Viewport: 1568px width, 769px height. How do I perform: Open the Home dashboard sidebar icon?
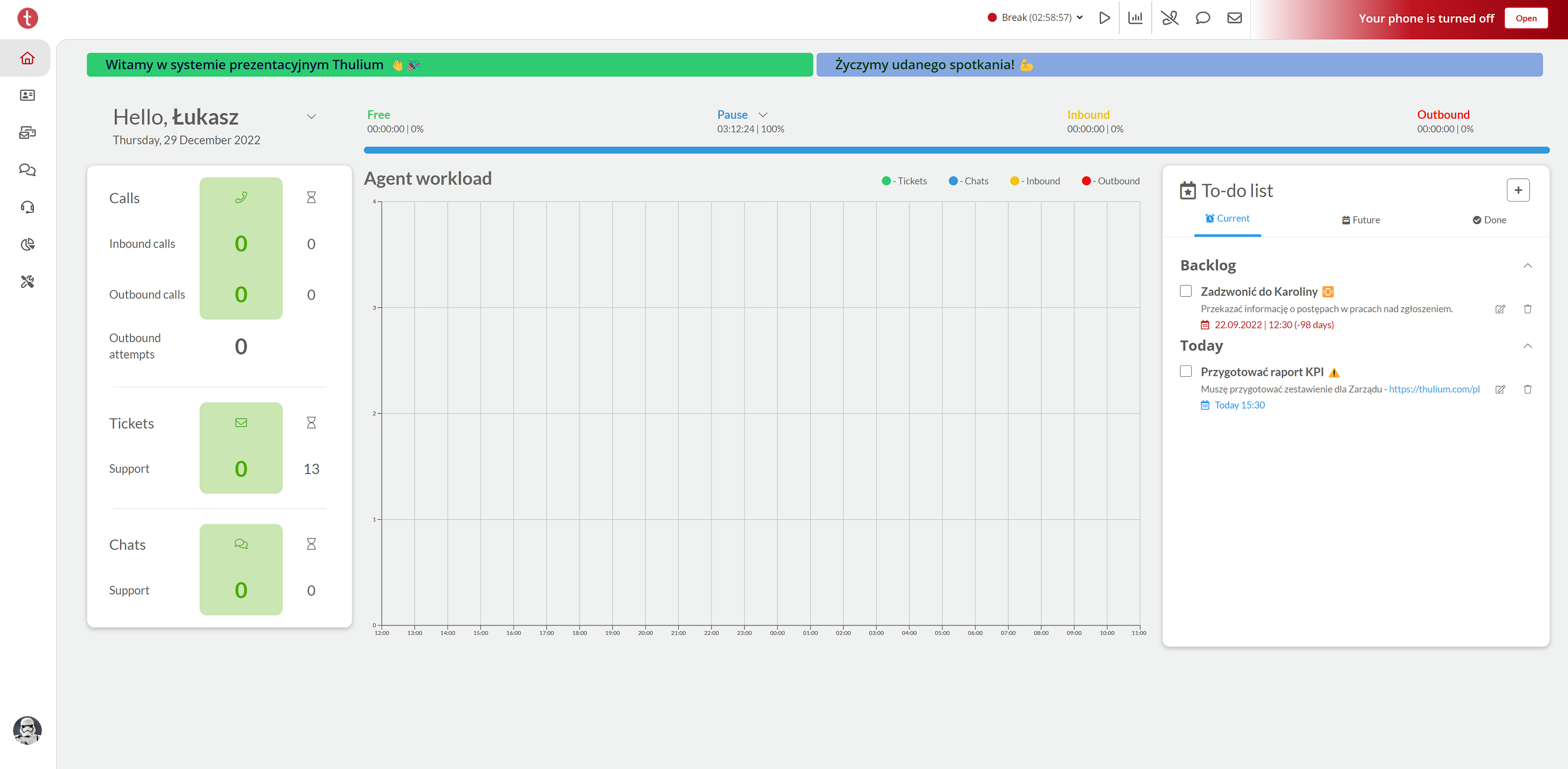click(28, 59)
